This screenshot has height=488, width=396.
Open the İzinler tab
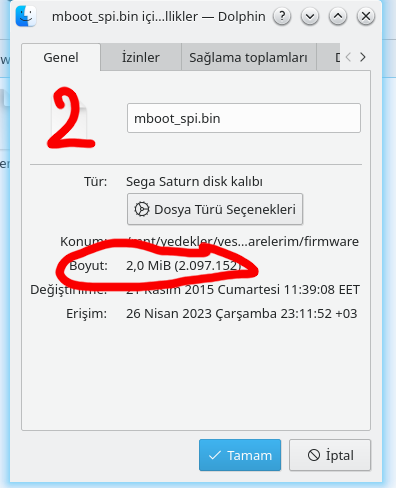141,57
